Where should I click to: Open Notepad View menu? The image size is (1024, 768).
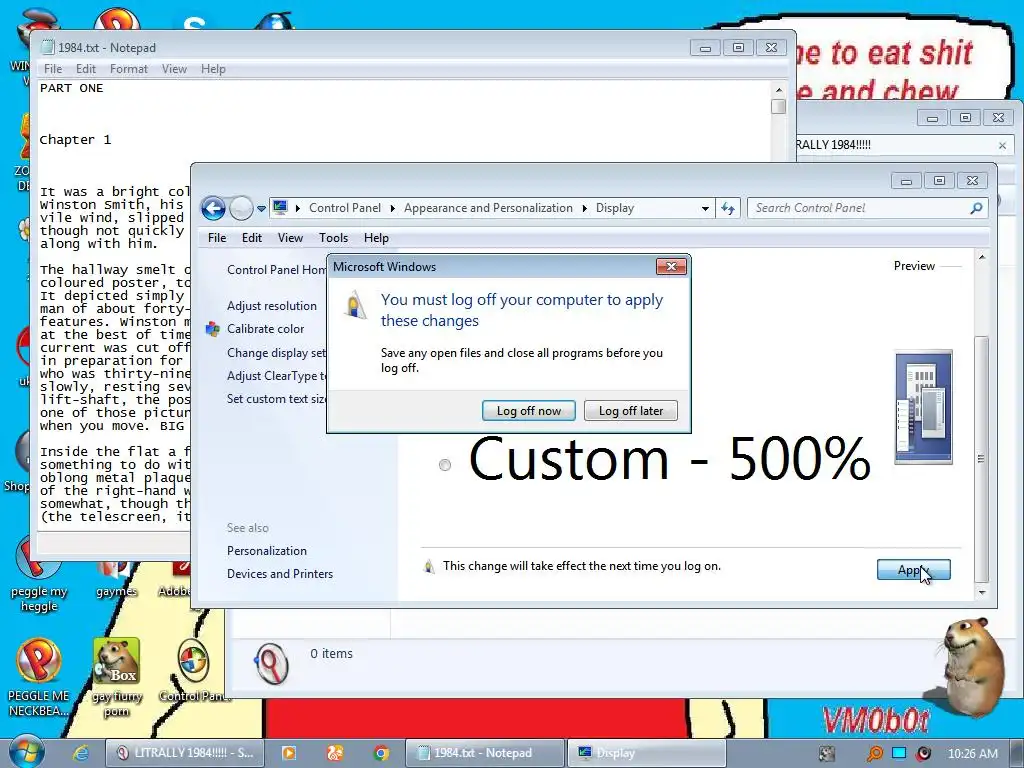[174, 69]
